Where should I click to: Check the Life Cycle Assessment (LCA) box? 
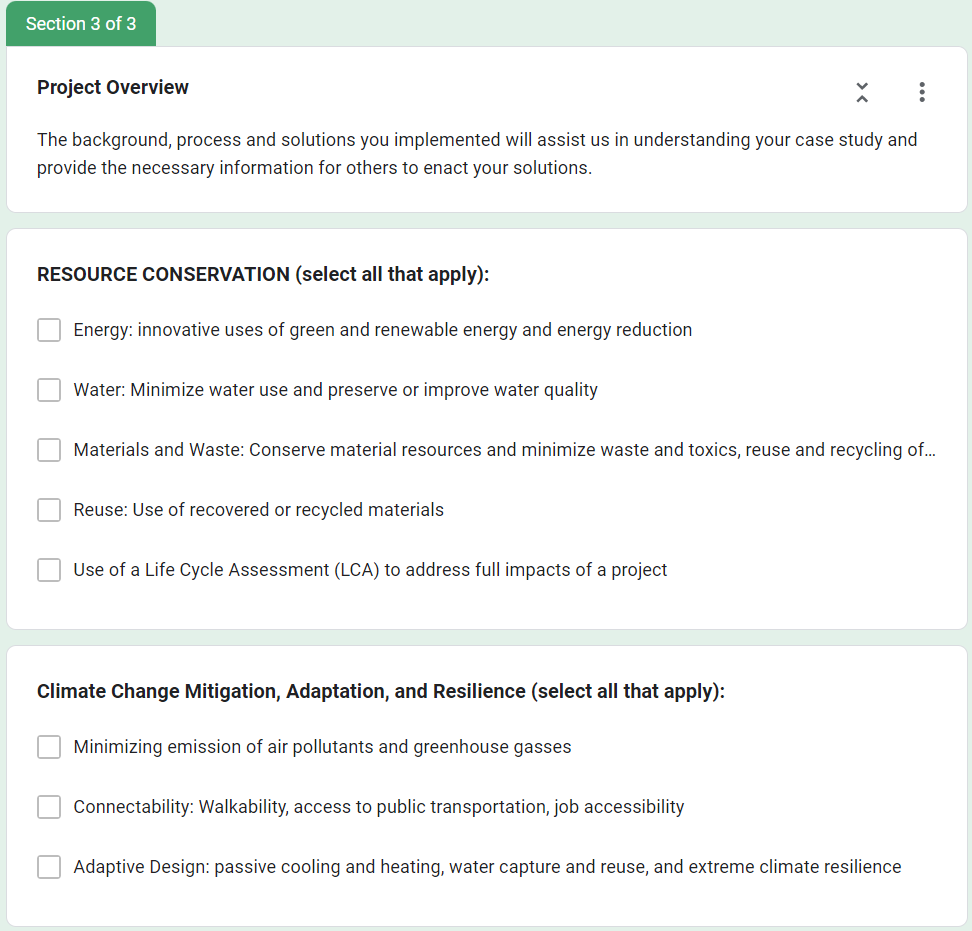(x=49, y=570)
